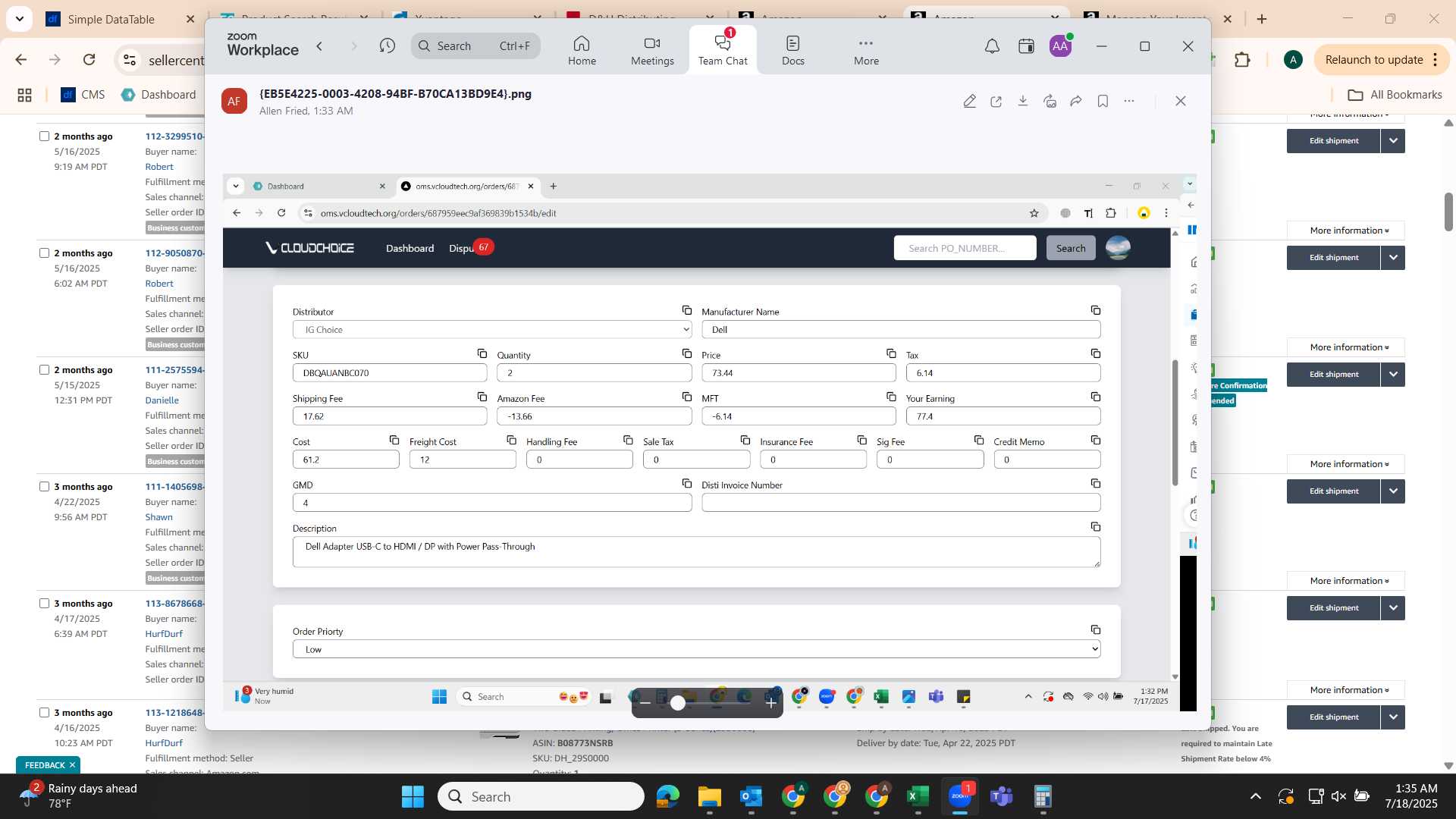Click AA profile avatar in Zoom

coord(1060,46)
